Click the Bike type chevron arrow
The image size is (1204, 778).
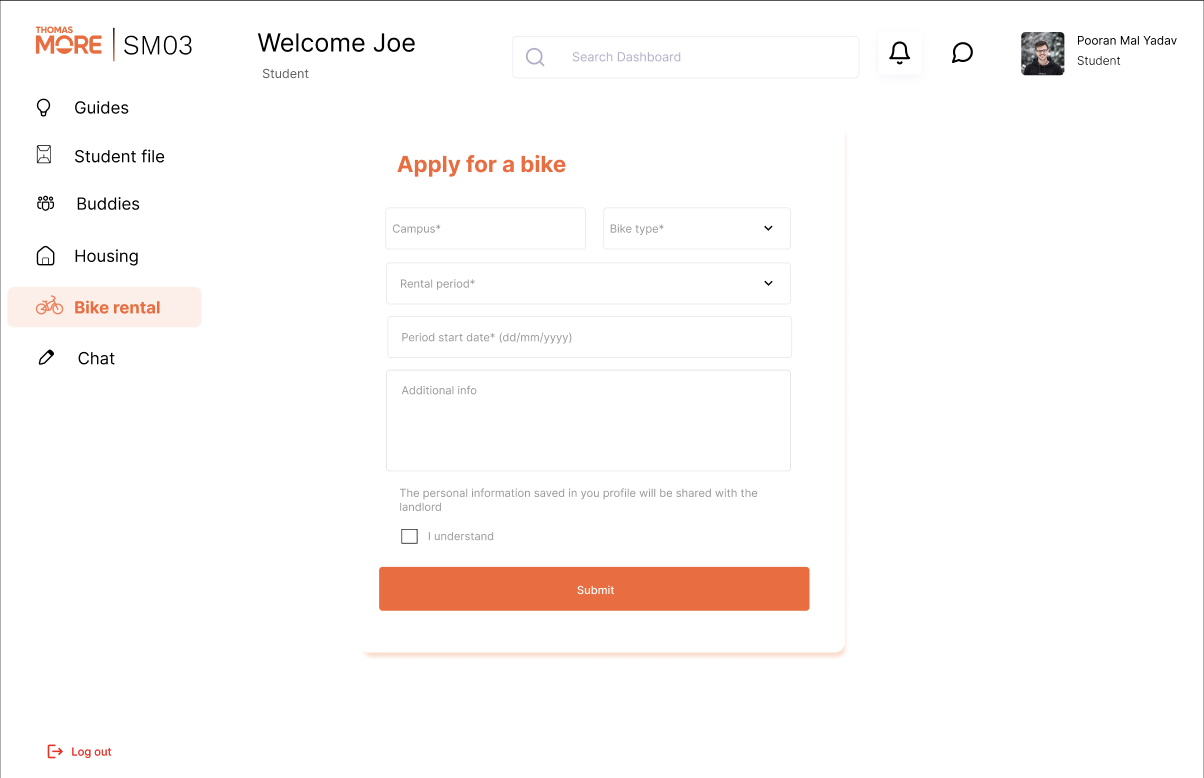(768, 228)
